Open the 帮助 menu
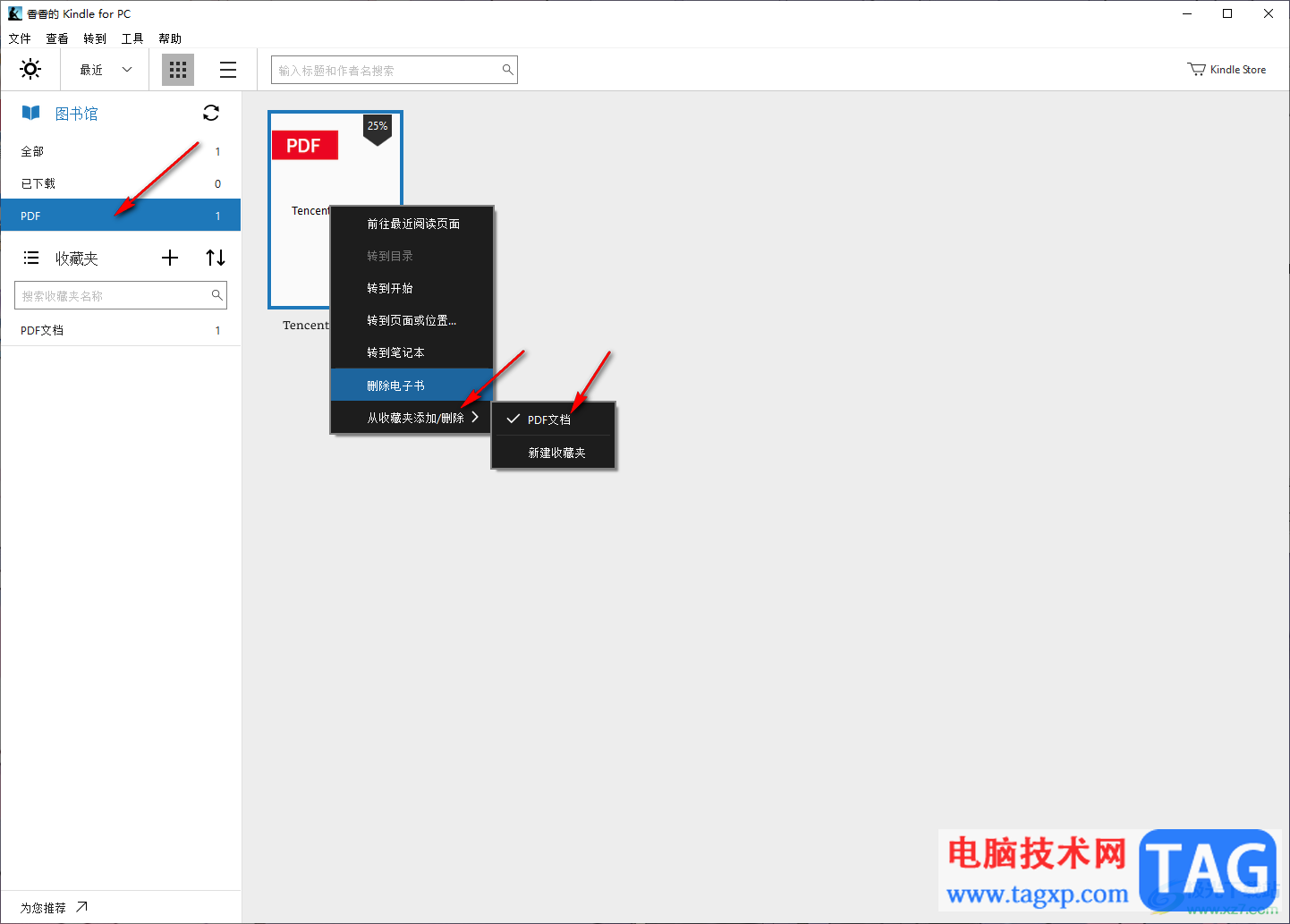The width and height of the screenshot is (1290, 924). click(x=170, y=38)
